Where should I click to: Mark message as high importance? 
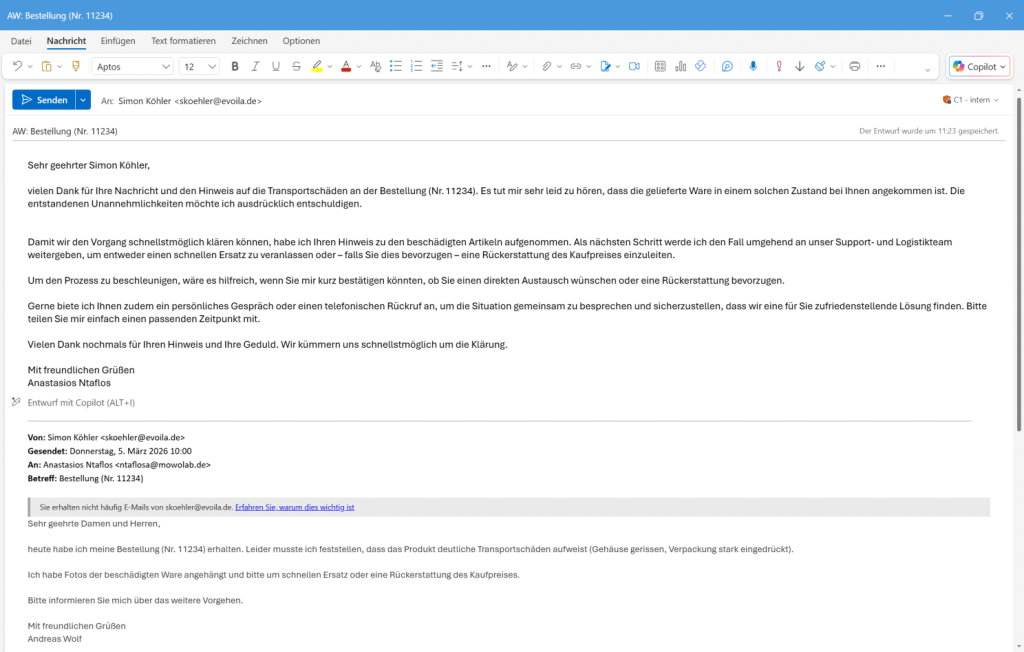coord(780,66)
